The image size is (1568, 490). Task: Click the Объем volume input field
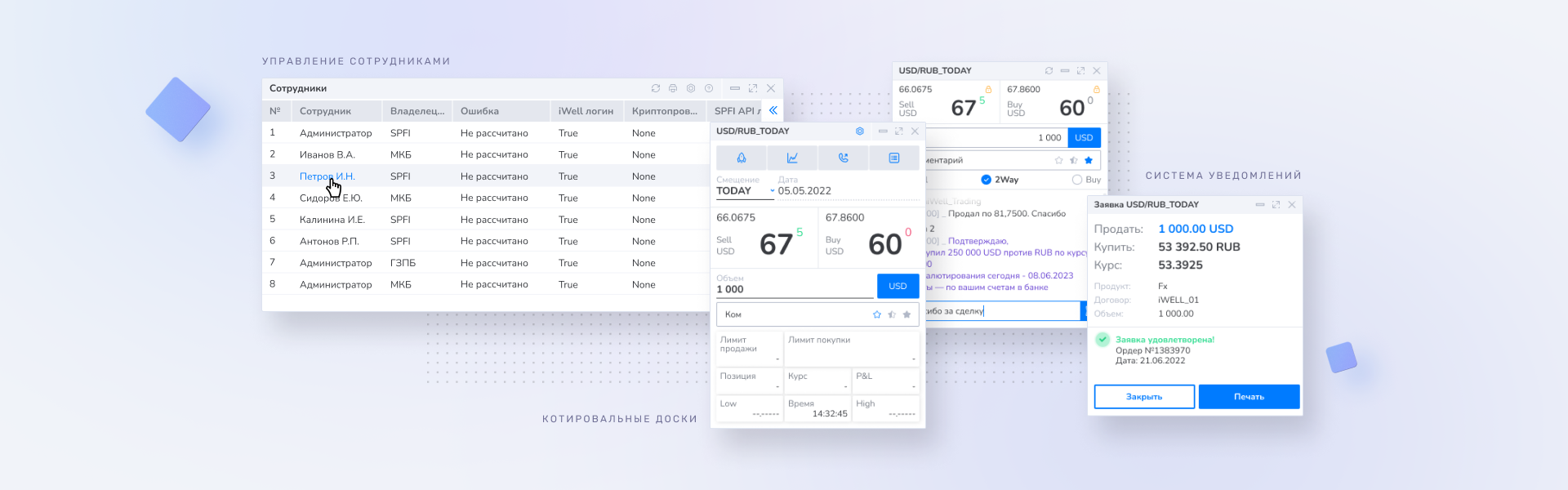(x=792, y=289)
